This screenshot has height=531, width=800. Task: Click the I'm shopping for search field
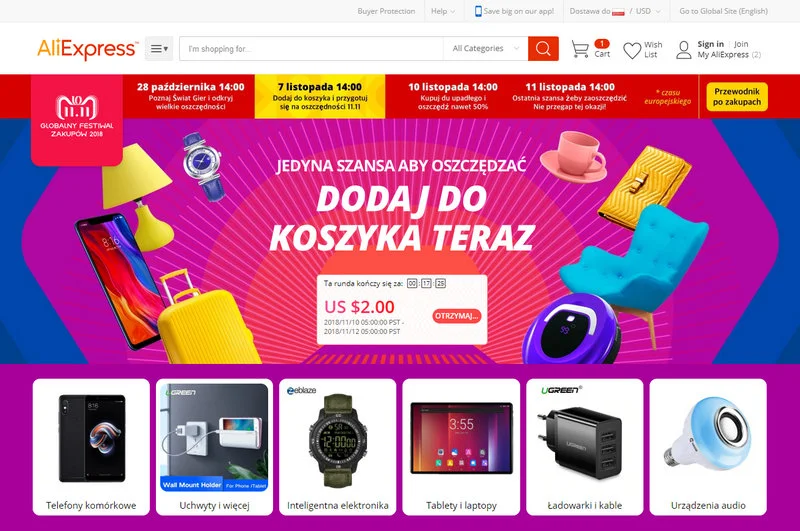[311, 48]
